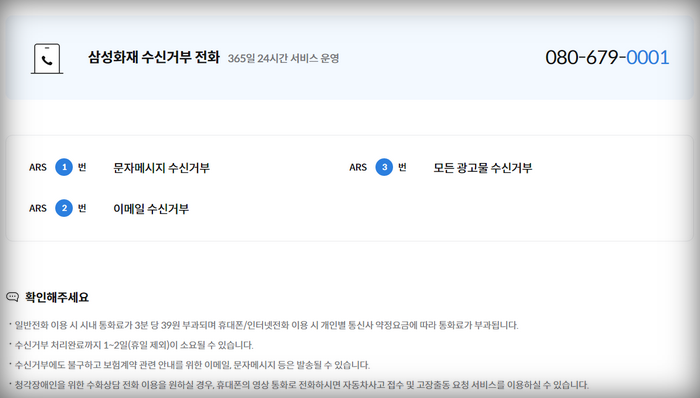Click the note about 수신거부 처리완료까지 1~2일
The height and width of the screenshot is (398, 700).
pos(134,345)
